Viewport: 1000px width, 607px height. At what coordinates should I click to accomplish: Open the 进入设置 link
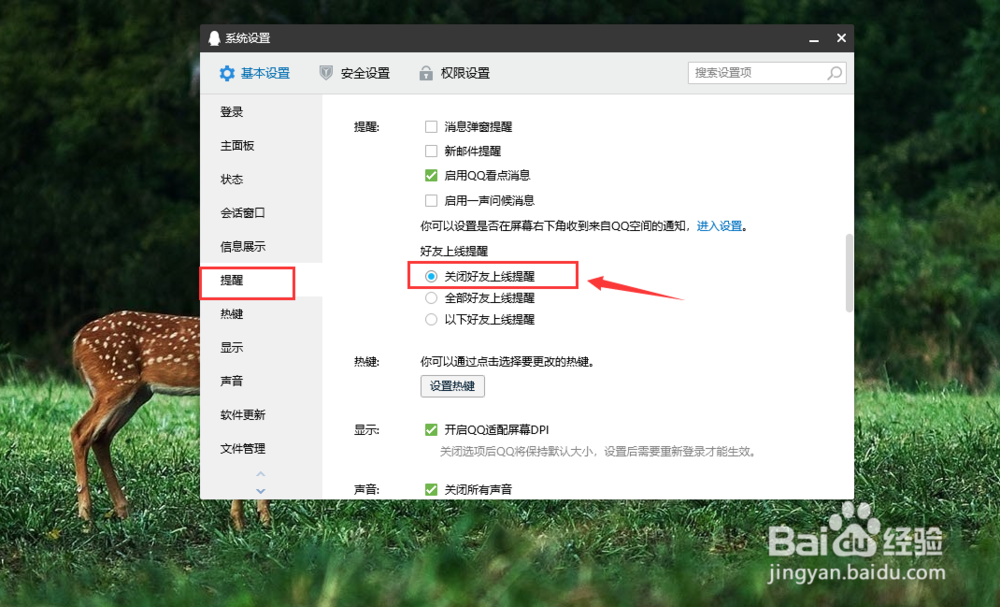coord(719,226)
